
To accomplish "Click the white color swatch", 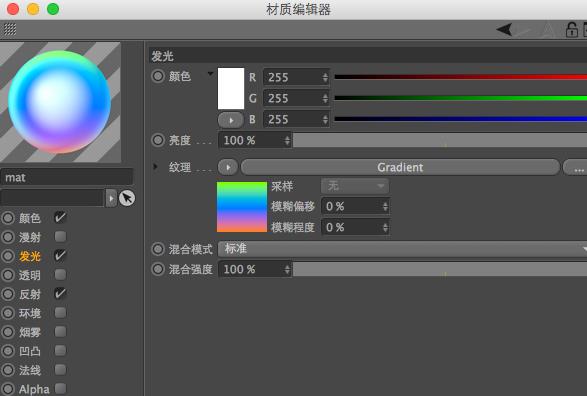I will pyautogui.click(x=231, y=88).
